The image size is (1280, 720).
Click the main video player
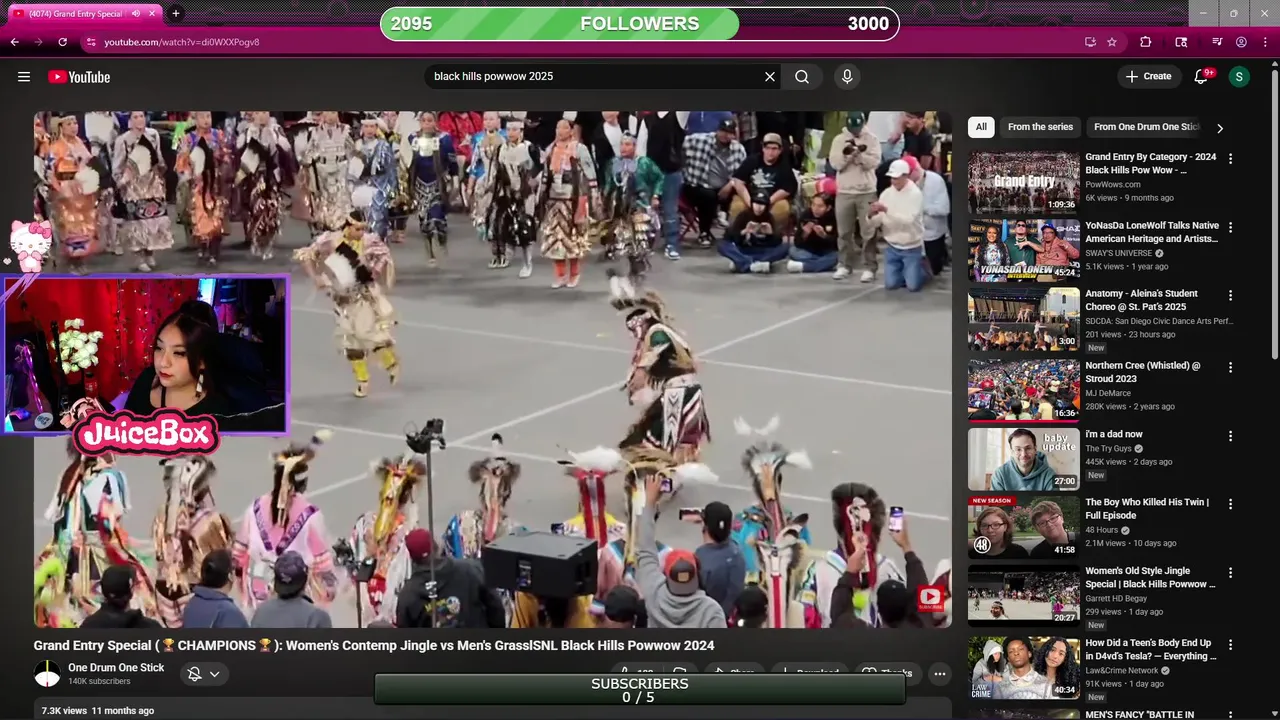[x=493, y=369]
